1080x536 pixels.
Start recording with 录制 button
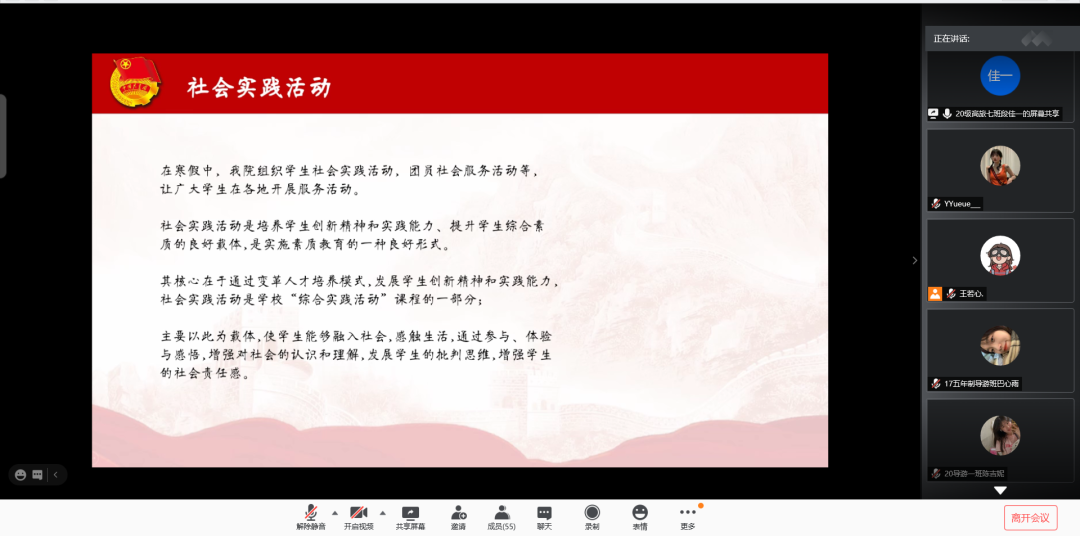[592, 516]
